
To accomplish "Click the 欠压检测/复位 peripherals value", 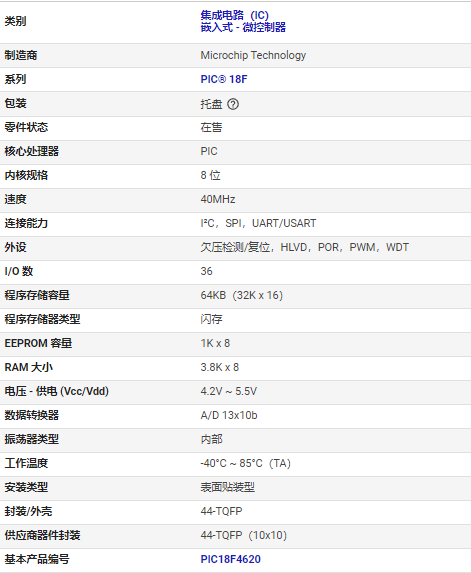I will click(x=235, y=247).
